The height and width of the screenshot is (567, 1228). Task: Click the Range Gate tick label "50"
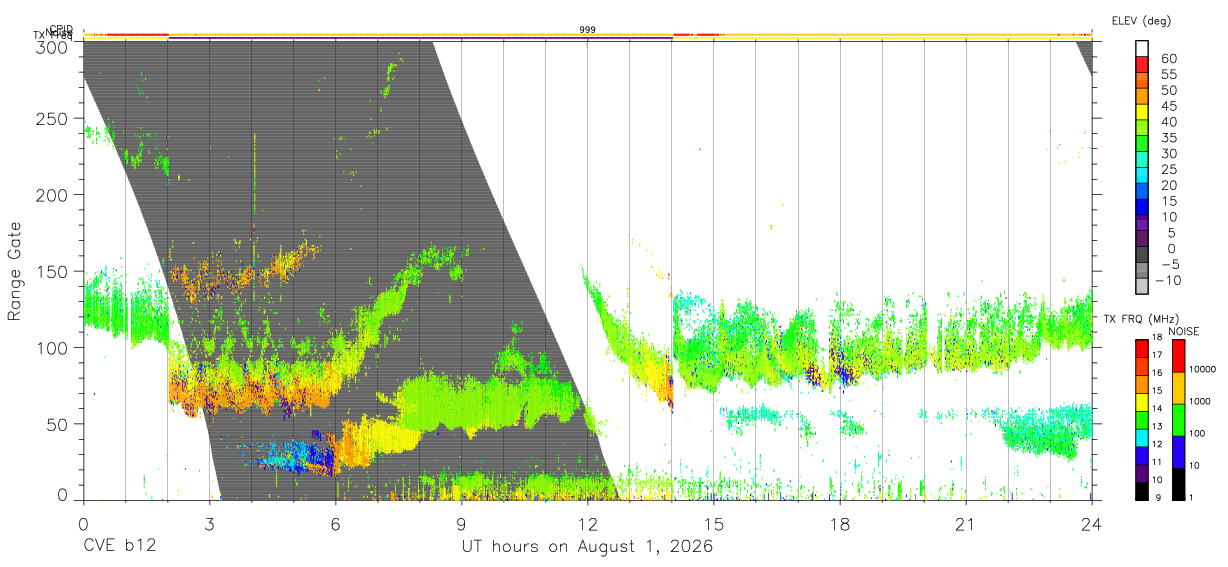coord(57,424)
